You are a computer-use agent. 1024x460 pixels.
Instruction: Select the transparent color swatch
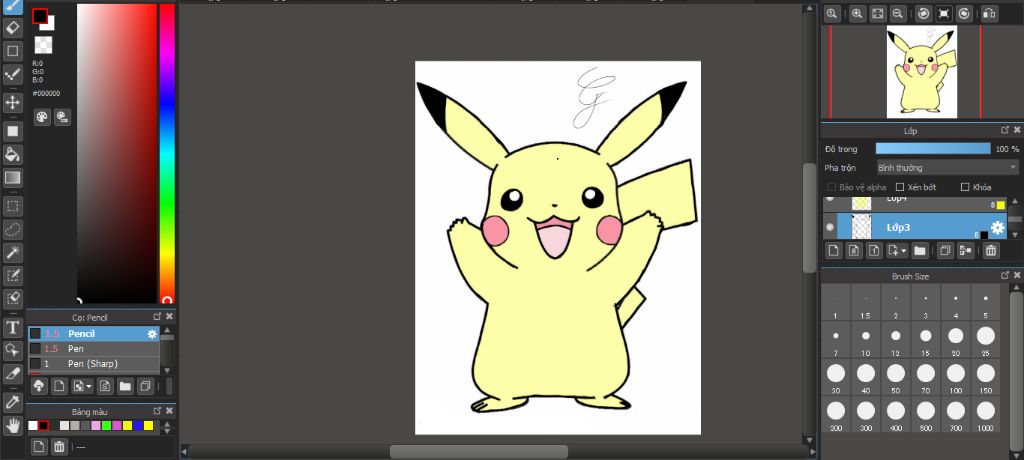coord(43,44)
